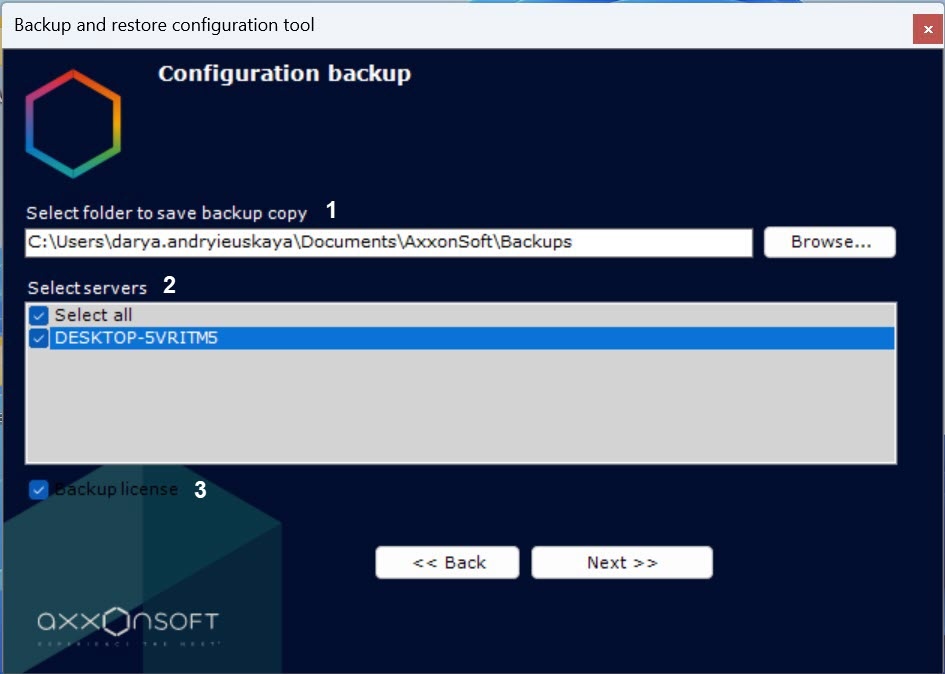Click the Browse... button

[x=830, y=242]
